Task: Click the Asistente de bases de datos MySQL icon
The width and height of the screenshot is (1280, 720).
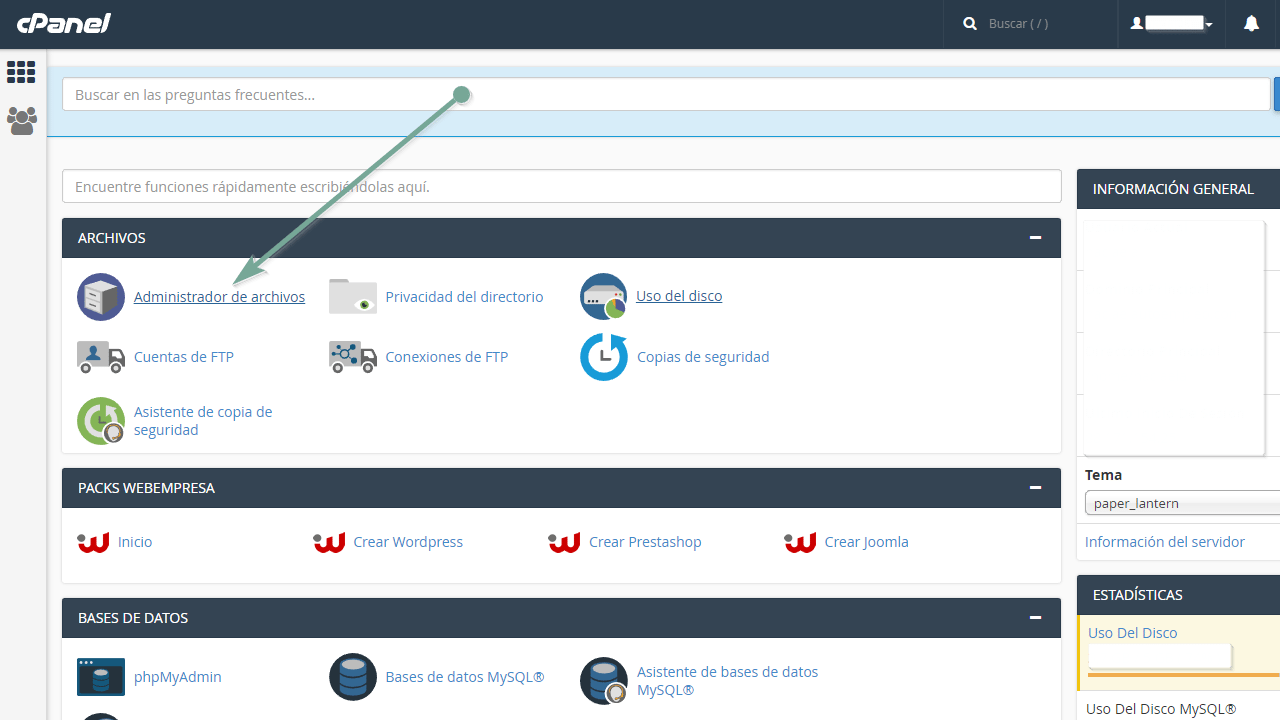Action: [x=604, y=681]
